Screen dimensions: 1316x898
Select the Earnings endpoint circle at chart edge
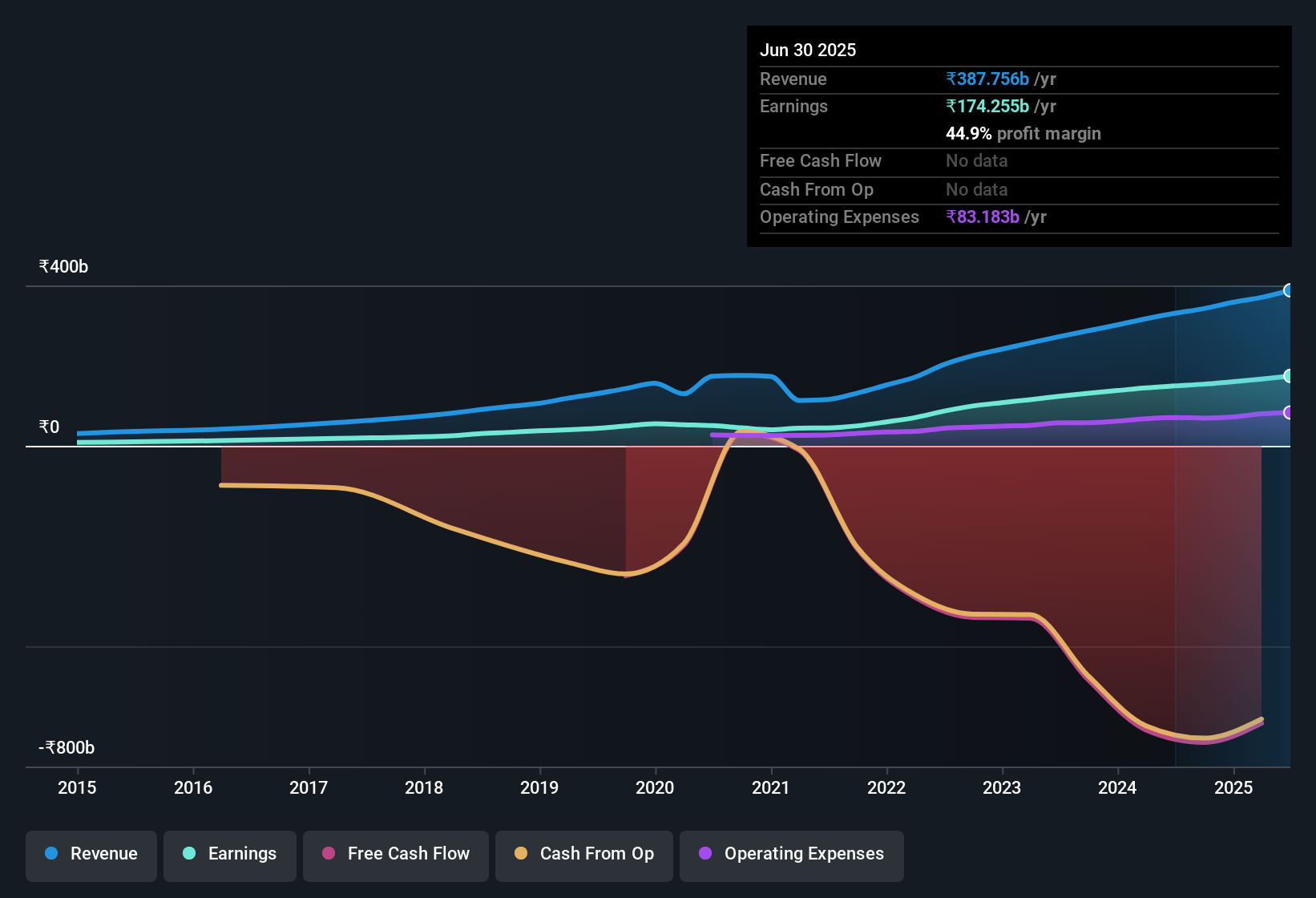pyautogui.click(x=1289, y=375)
